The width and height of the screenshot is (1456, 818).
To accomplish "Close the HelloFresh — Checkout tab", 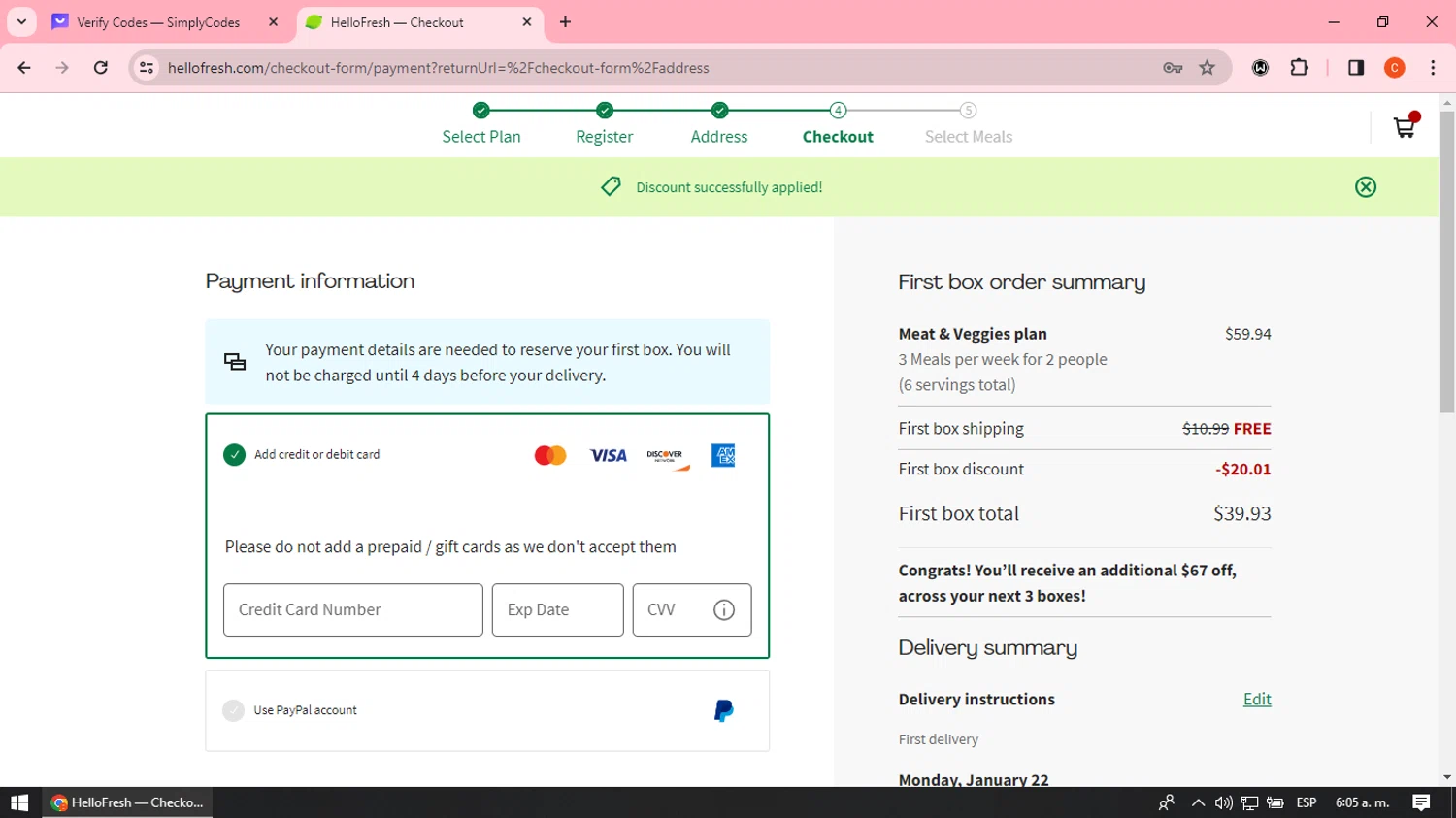I will (x=527, y=22).
